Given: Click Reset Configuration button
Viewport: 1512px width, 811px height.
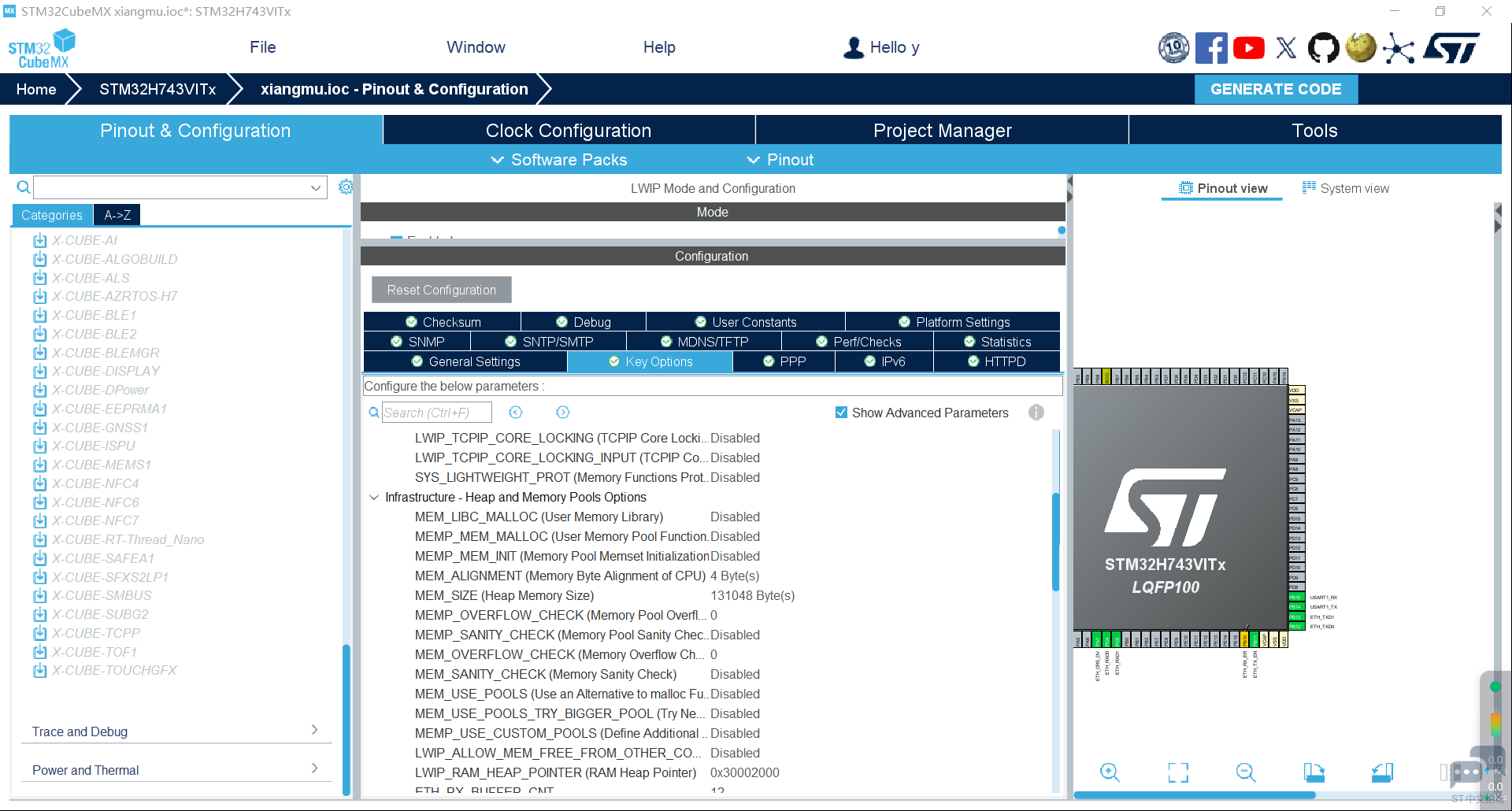Looking at the screenshot, I should 441,290.
